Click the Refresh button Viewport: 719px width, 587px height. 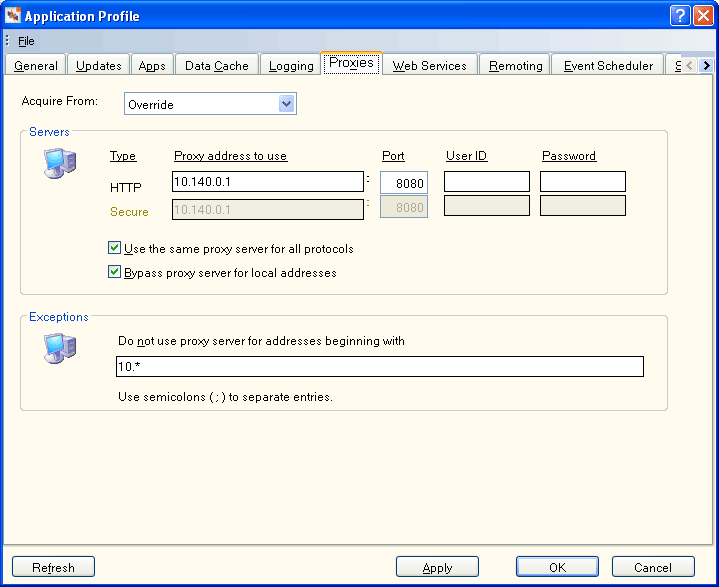click(53, 567)
